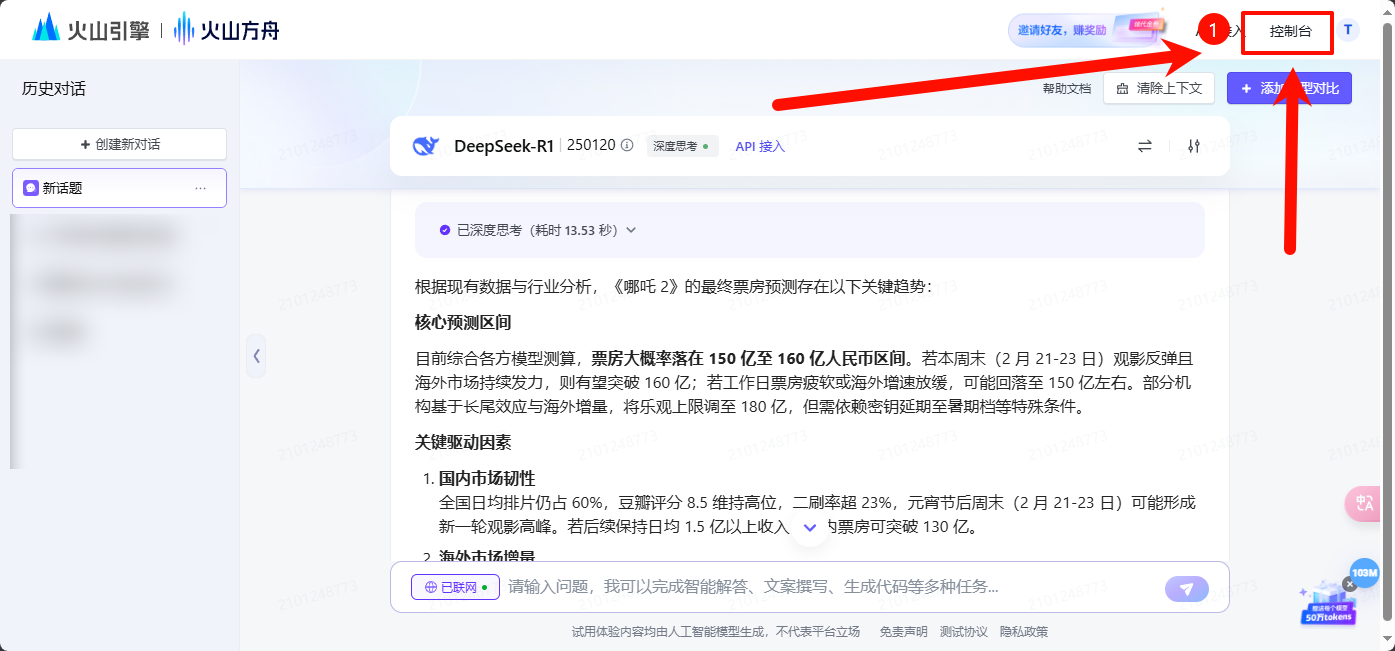This screenshot has width=1395, height=651.
Task: Open 帮助文档 help link
Action: 1067,89
